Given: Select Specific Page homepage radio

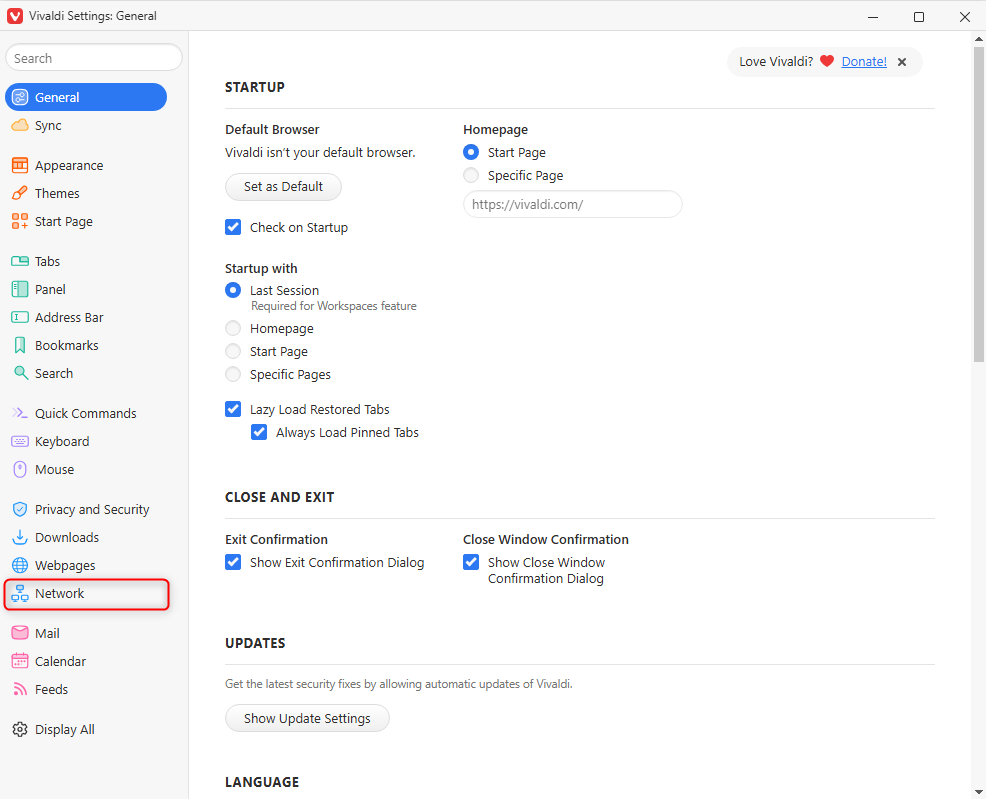Looking at the screenshot, I should point(471,175).
